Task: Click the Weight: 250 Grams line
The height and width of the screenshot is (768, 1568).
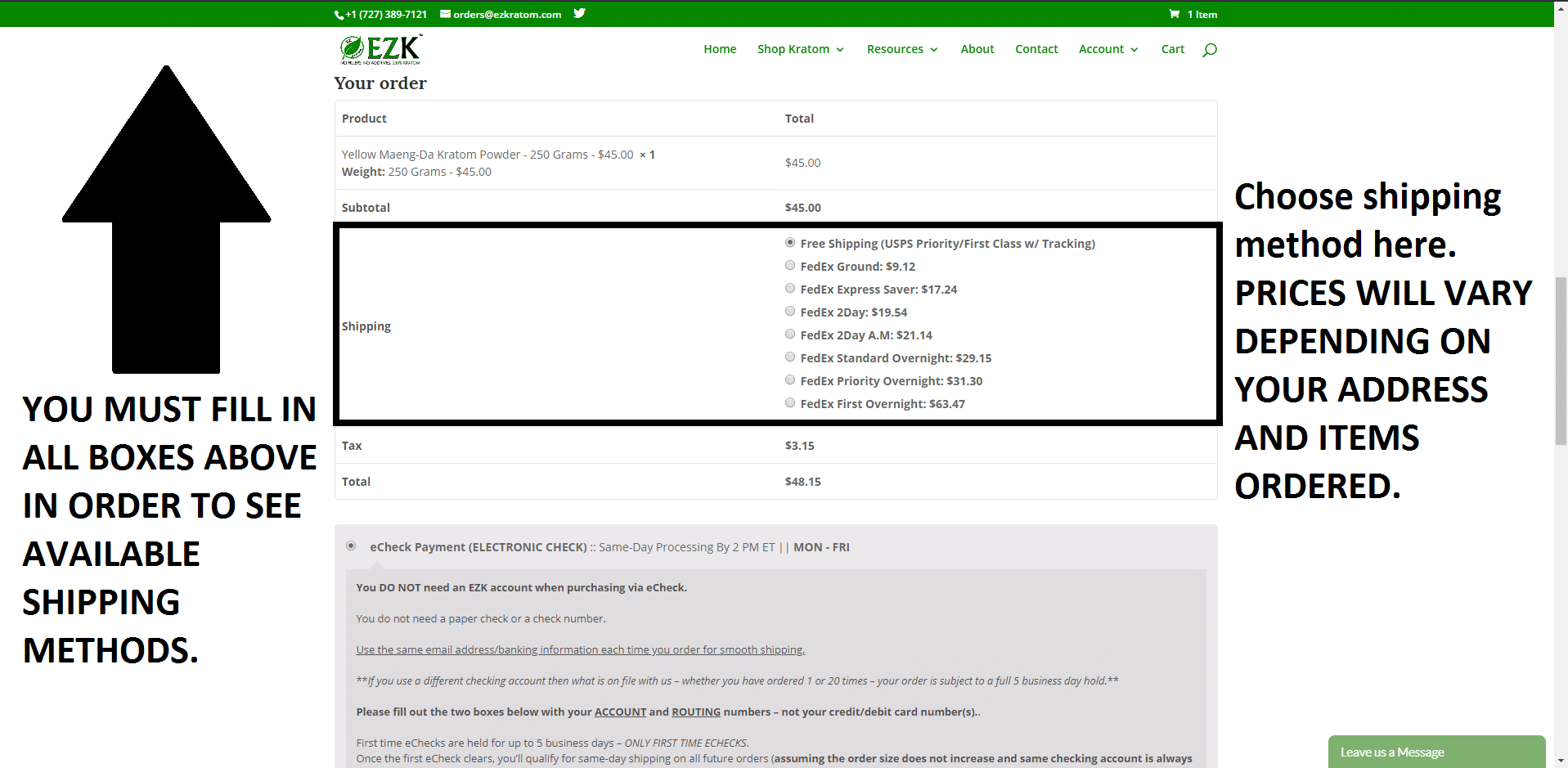Action: tap(416, 172)
